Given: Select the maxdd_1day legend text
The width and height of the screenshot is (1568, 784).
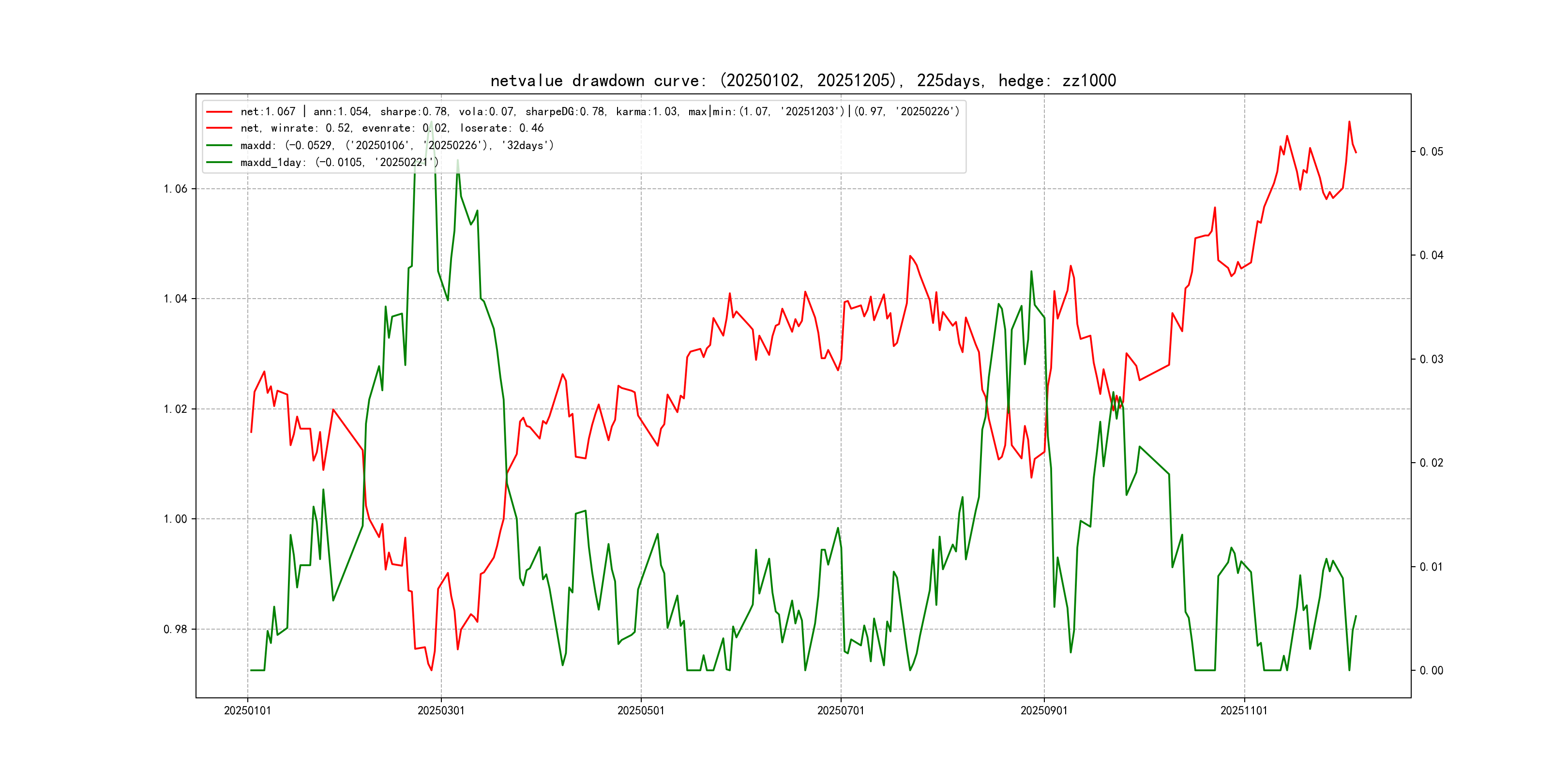Looking at the screenshot, I should coord(339,163).
